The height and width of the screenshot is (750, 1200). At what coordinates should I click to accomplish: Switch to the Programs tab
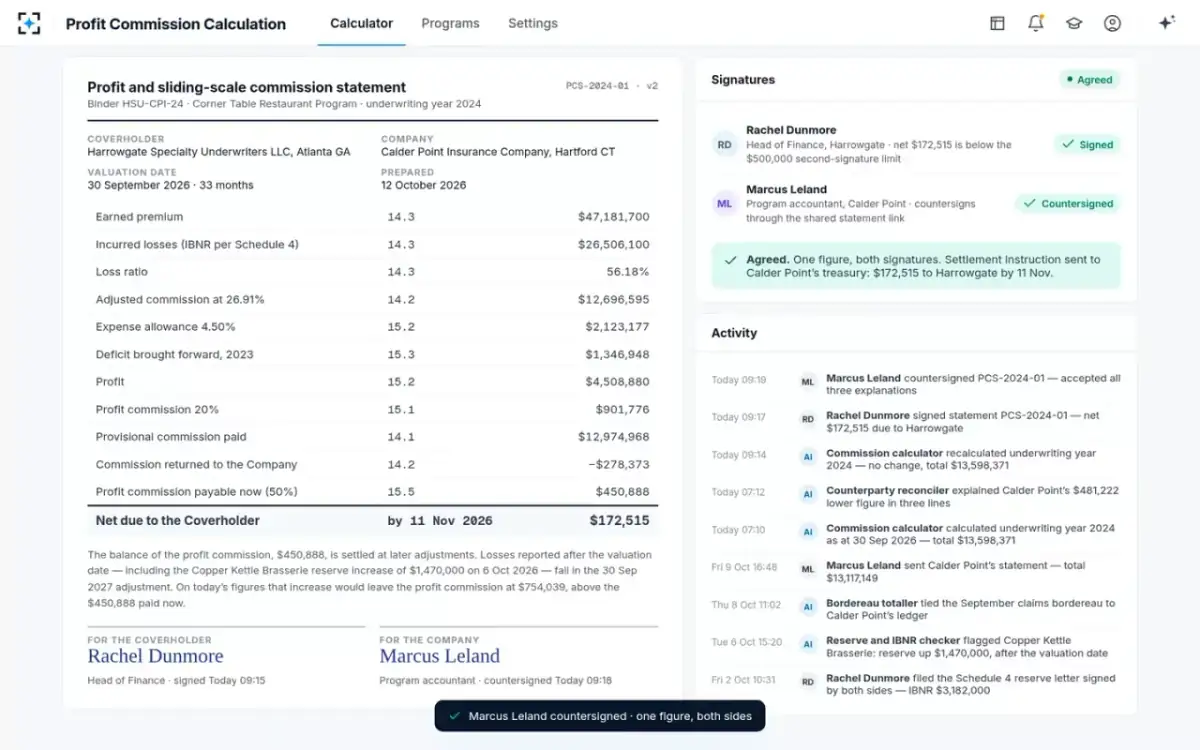coord(450,23)
